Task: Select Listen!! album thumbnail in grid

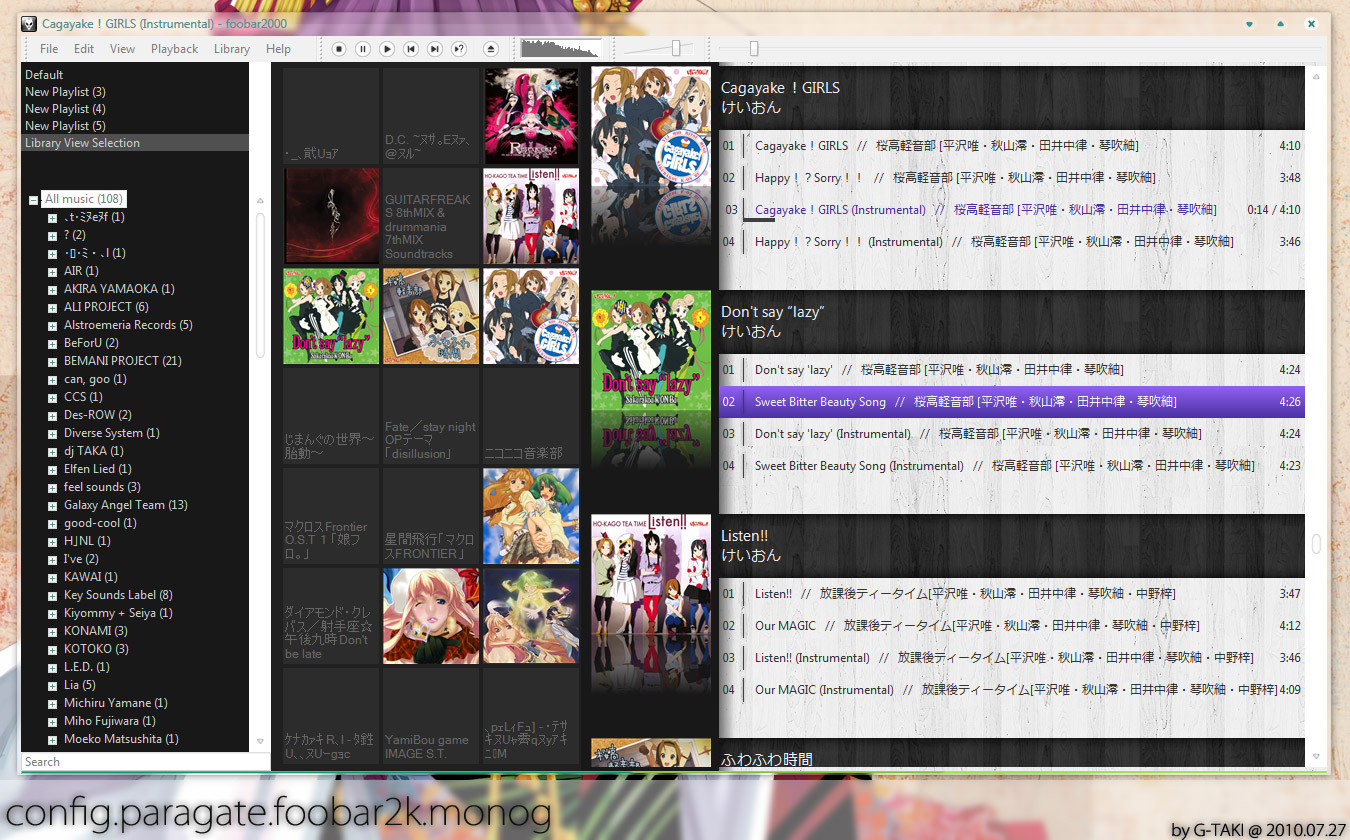Action: [x=531, y=216]
